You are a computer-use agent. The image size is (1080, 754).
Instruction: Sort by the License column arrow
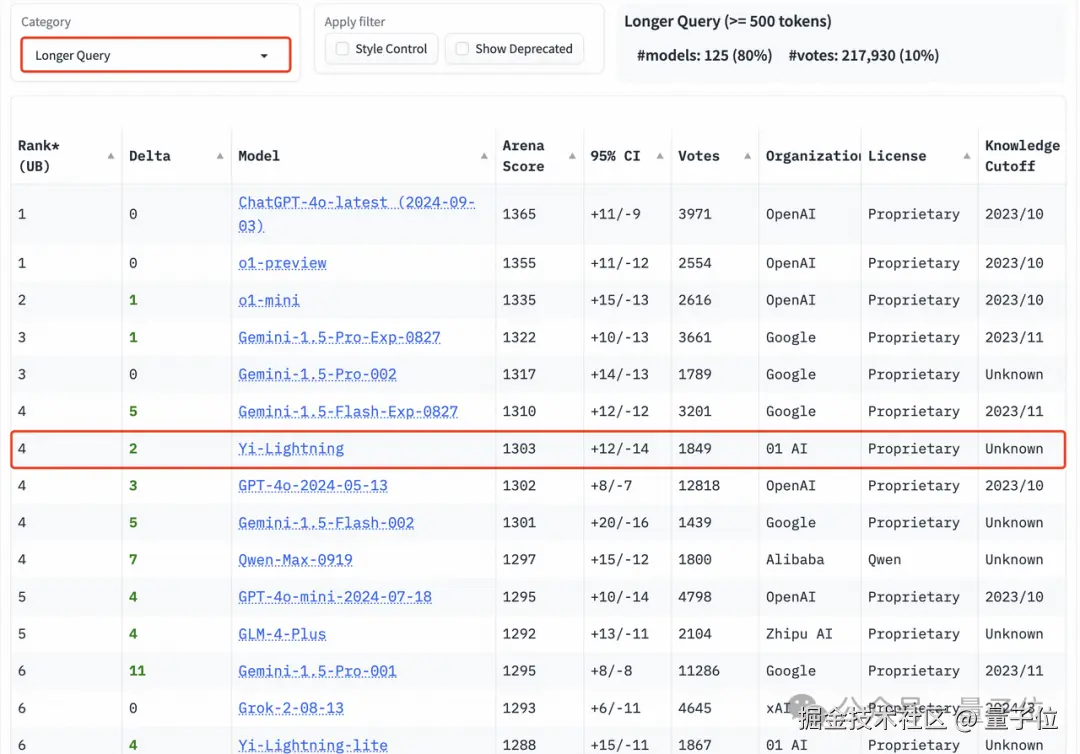[967, 156]
